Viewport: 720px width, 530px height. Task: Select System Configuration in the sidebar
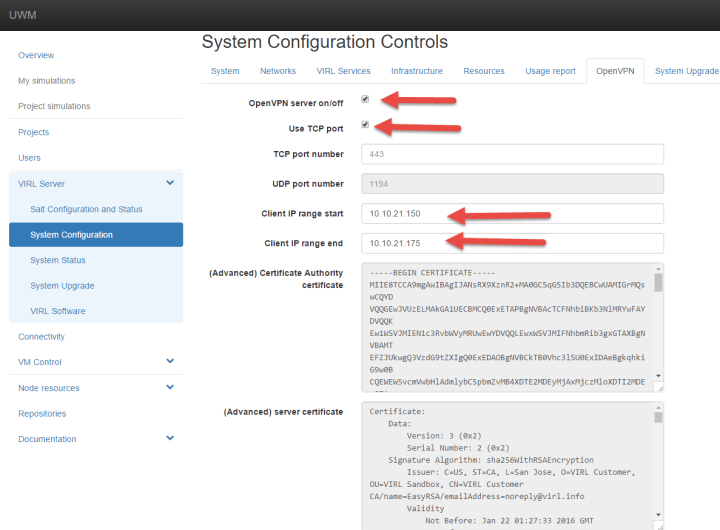(x=96, y=235)
